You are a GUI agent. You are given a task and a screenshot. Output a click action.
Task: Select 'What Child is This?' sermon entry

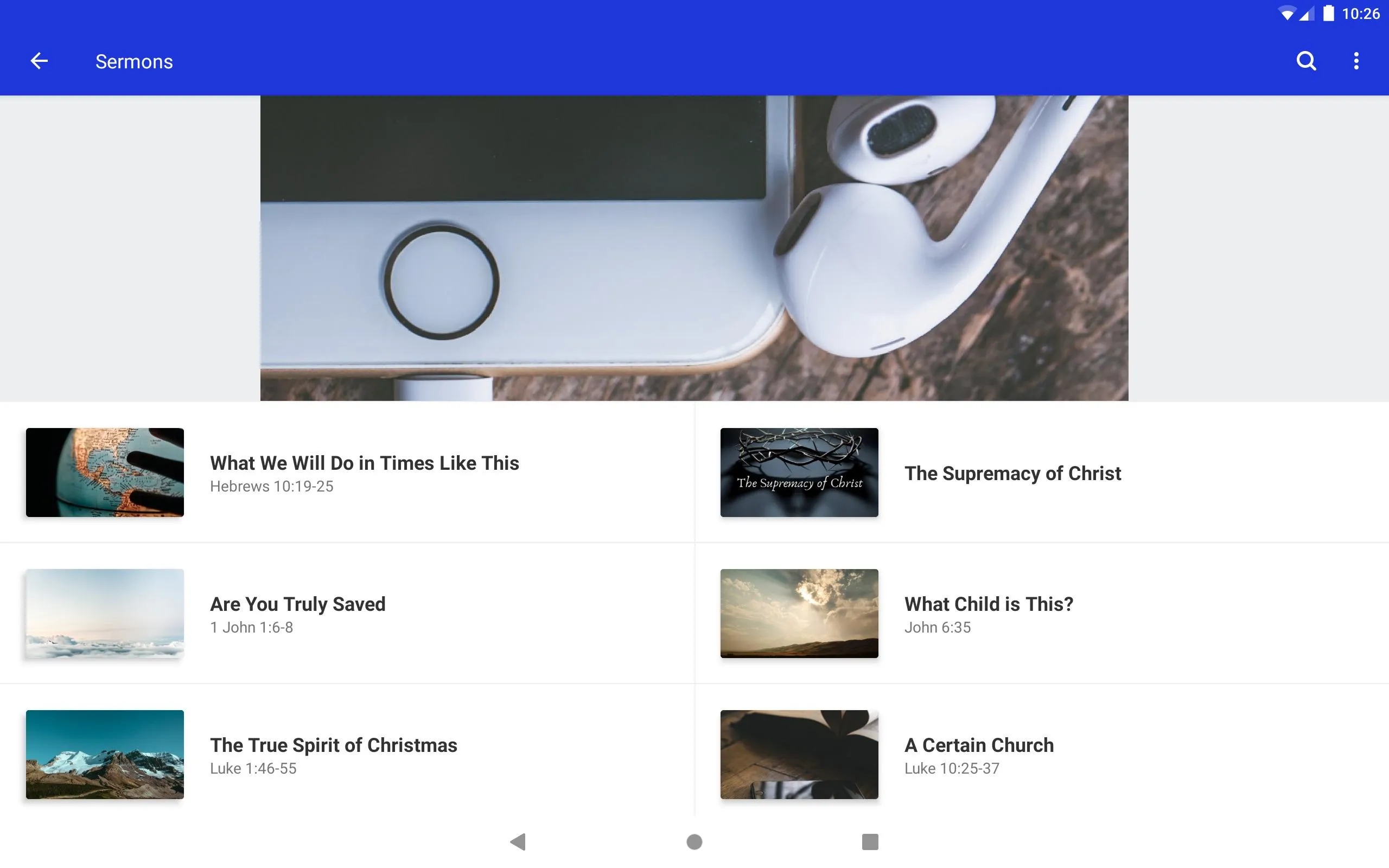[1041, 613]
